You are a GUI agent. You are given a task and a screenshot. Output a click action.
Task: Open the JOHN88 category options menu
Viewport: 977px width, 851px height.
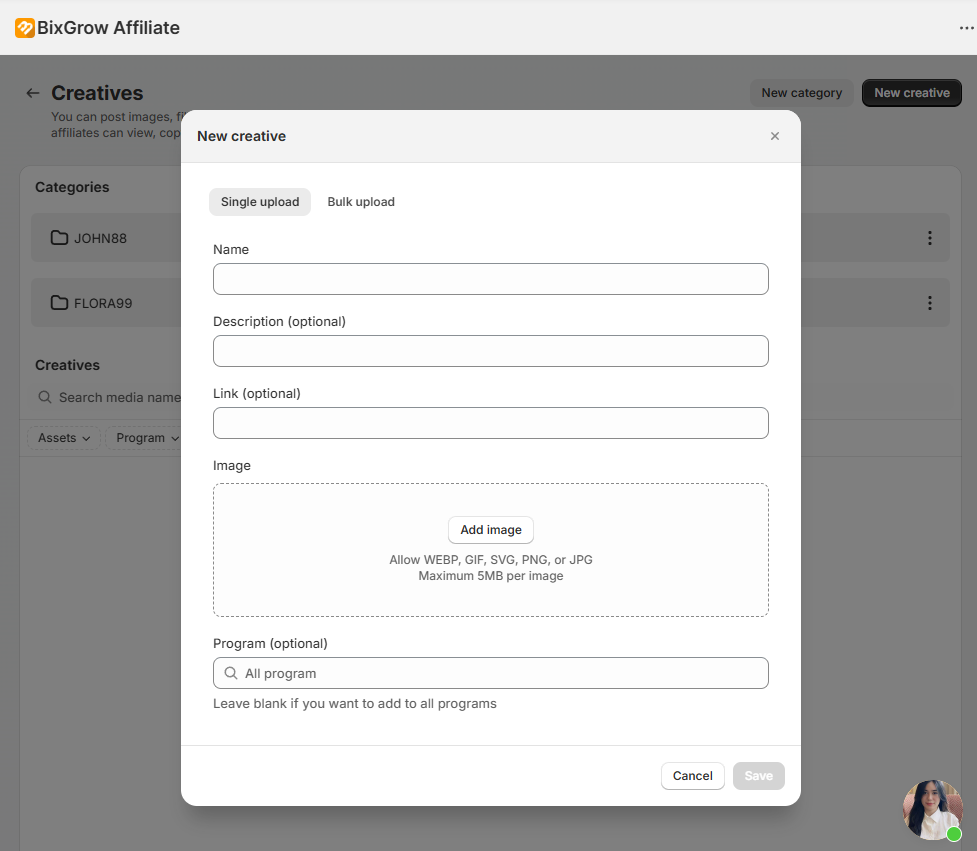pos(929,238)
